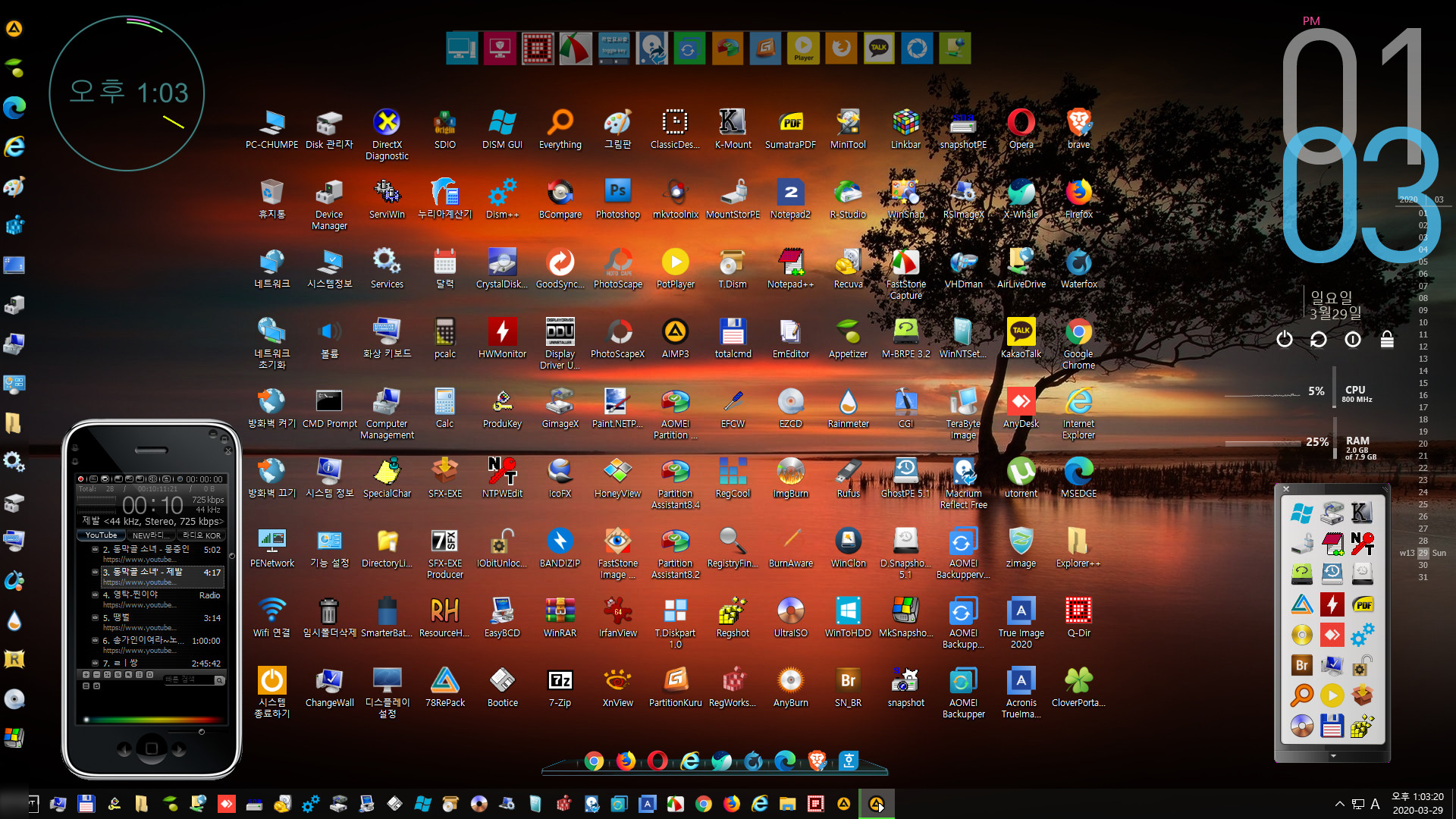1456x819 pixels.
Task: Launch the WinRAR desktop icon
Action: pyautogui.click(x=560, y=617)
